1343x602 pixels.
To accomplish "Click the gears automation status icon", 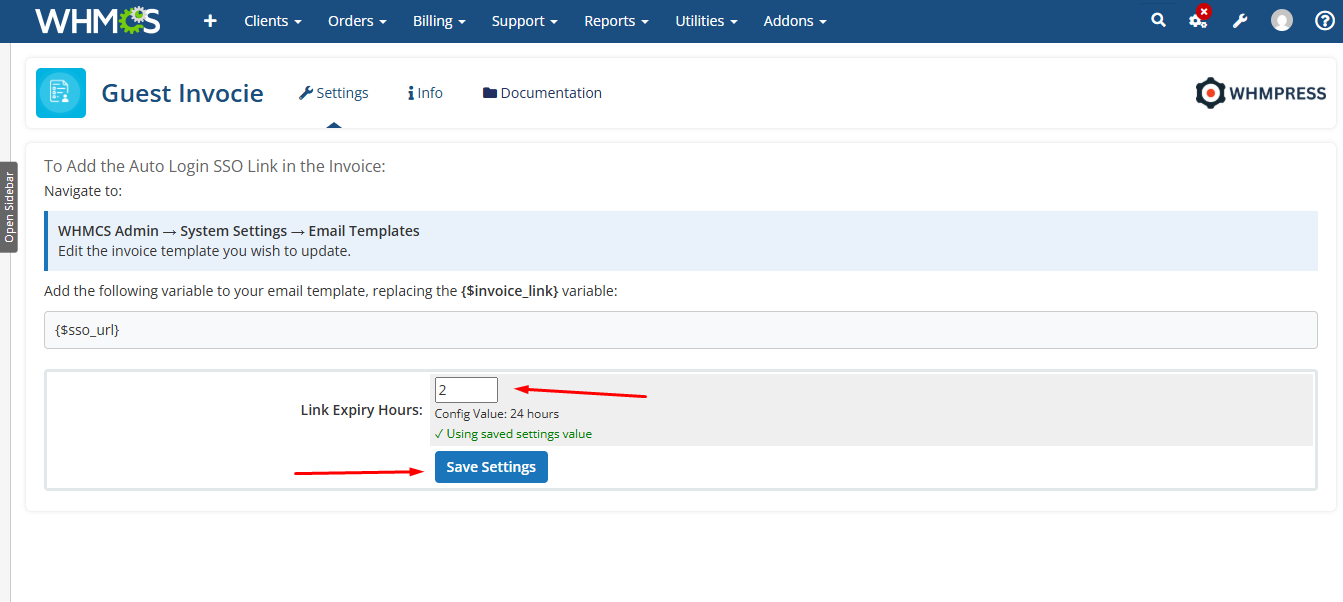I will (1197, 21).
